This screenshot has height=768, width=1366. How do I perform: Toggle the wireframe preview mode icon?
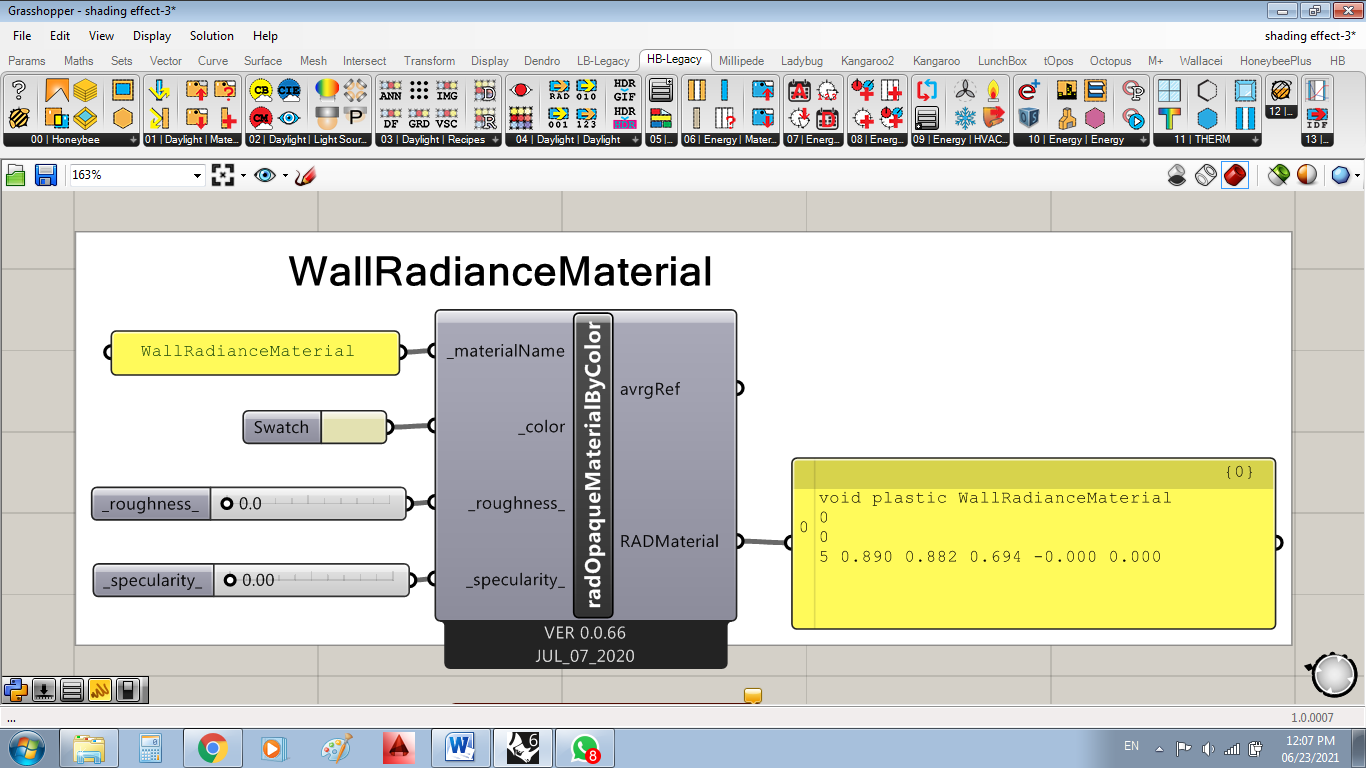1206,175
